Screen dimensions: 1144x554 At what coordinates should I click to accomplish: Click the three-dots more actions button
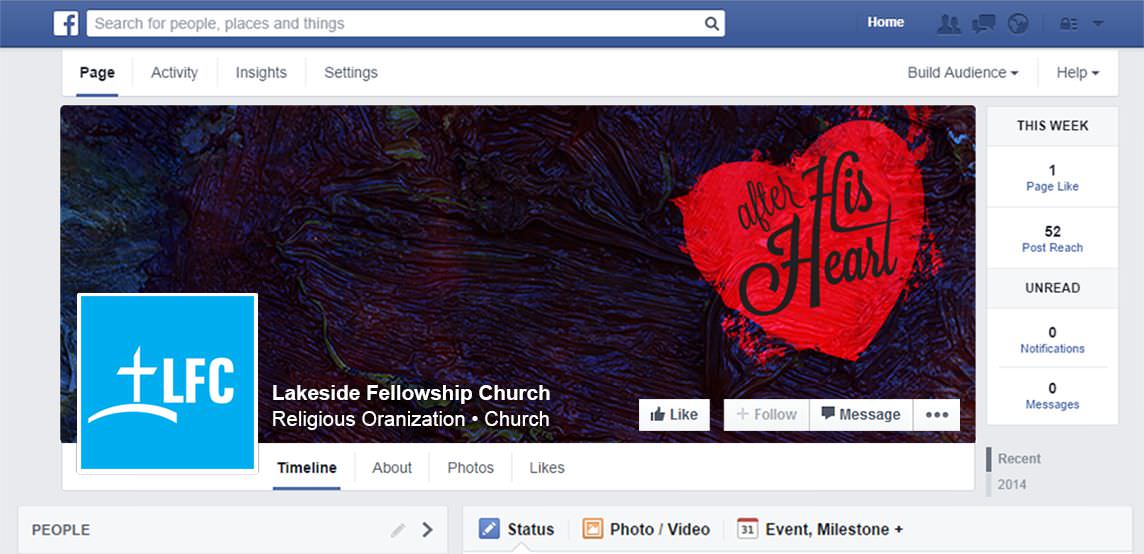pos(937,415)
